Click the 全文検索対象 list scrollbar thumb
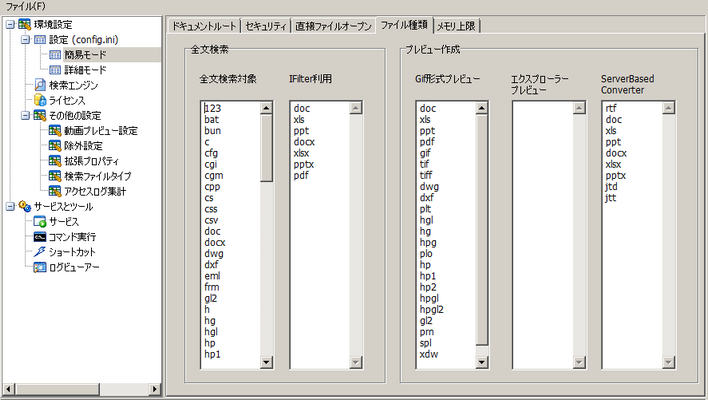 266,148
